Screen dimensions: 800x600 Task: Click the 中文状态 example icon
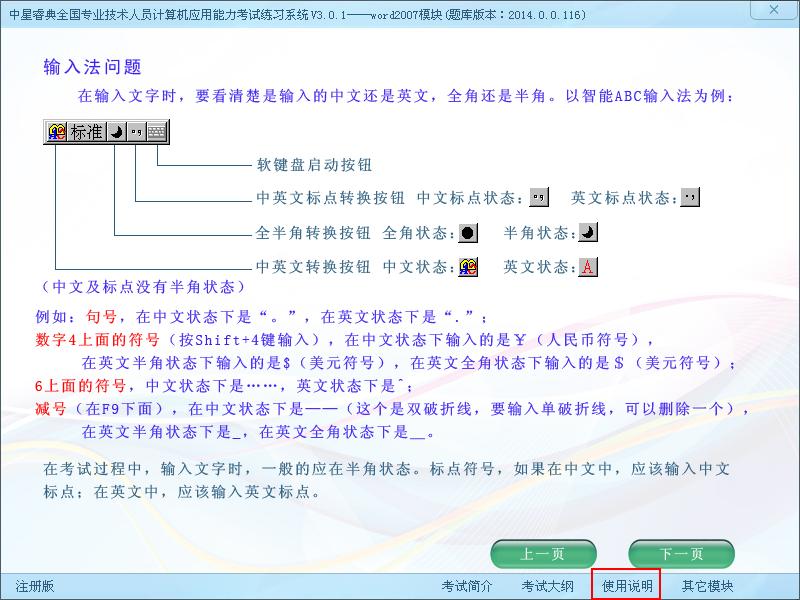pos(467,267)
